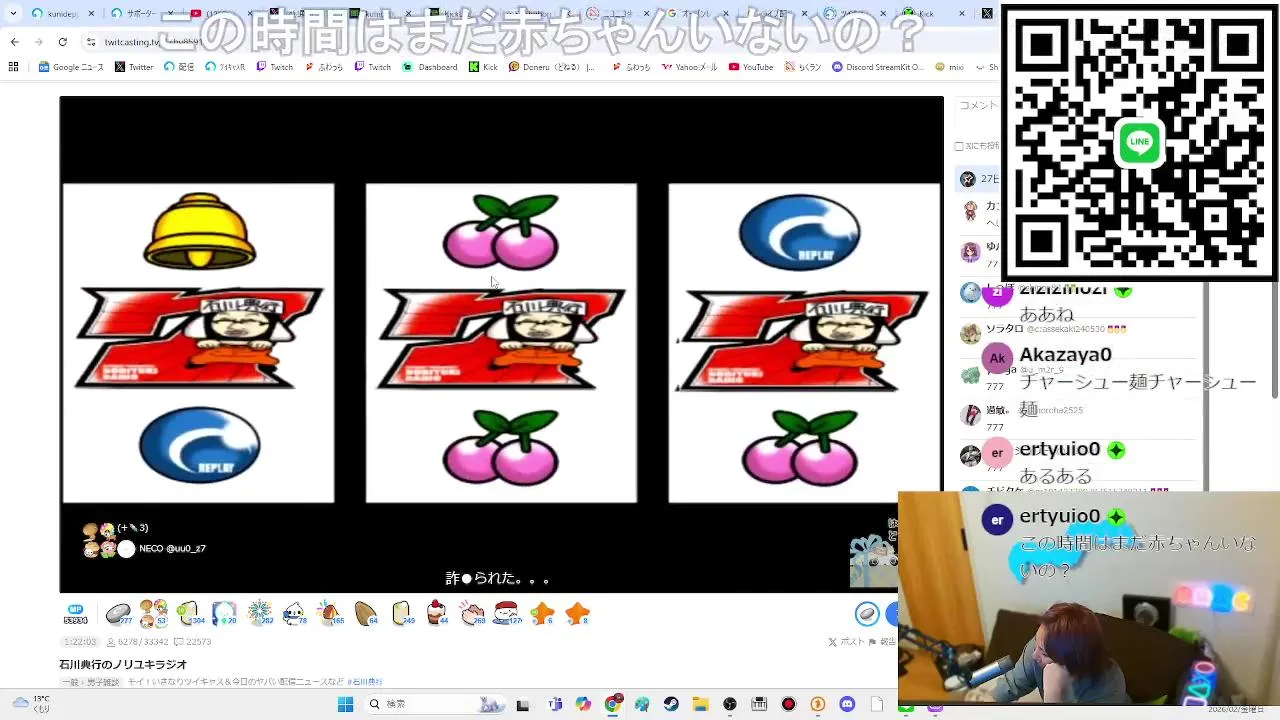Toggle the also-post checkbox under comment box
Screen dimensions: 1280x720
(959, 146)
